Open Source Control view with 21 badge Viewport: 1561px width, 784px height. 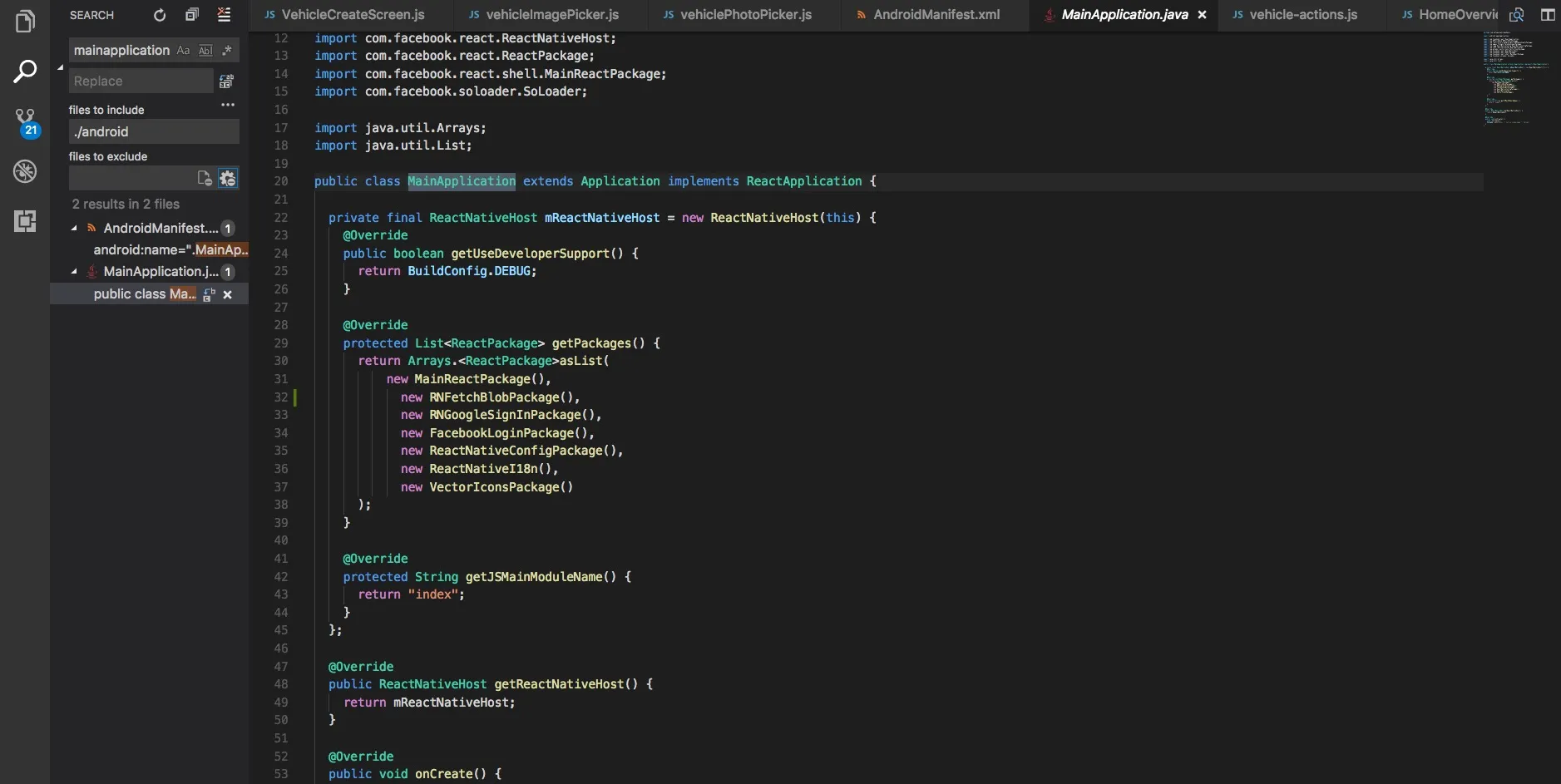click(26, 121)
